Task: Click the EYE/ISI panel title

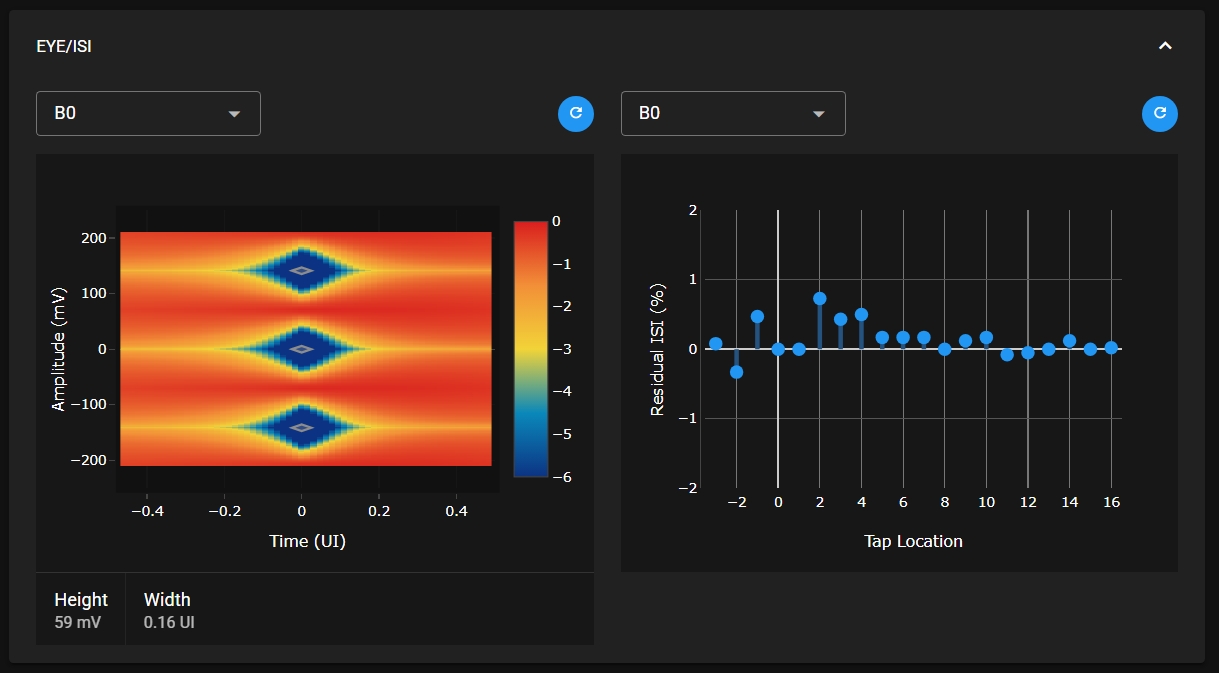Action: 64,47
